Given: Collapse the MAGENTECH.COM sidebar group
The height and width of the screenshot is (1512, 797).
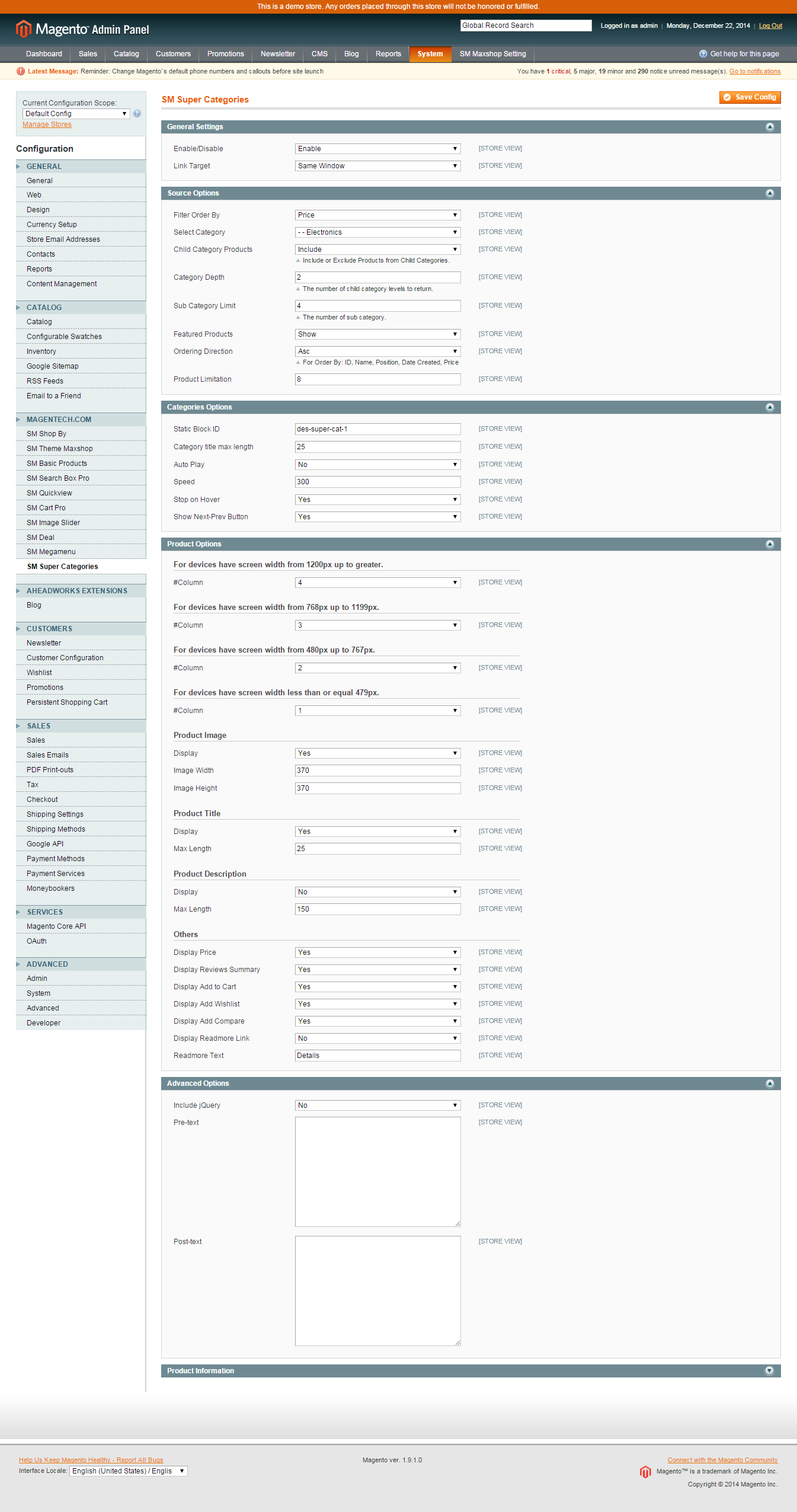Looking at the screenshot, I should pyautogui.click(x=81, y=420).
